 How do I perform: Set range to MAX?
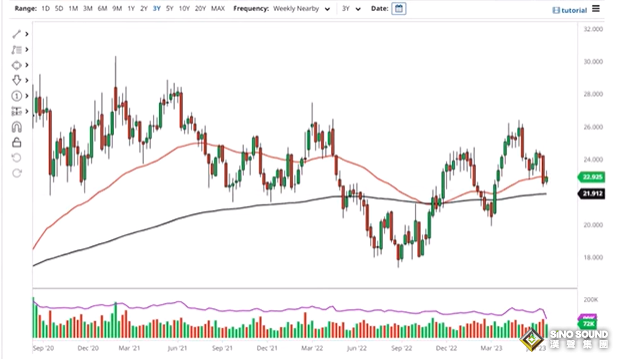coord(218,8)
